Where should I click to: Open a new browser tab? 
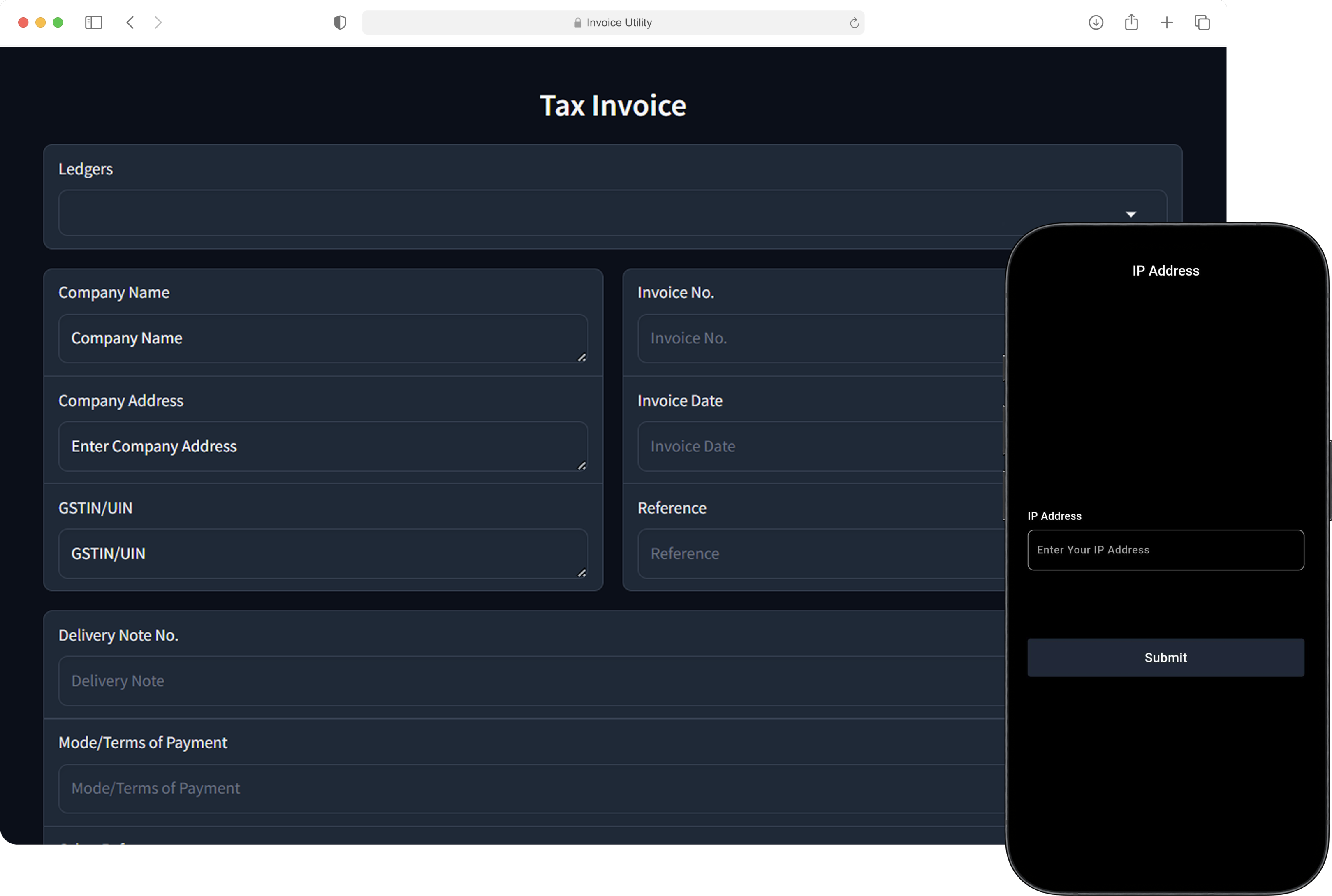pos(1167,22)
